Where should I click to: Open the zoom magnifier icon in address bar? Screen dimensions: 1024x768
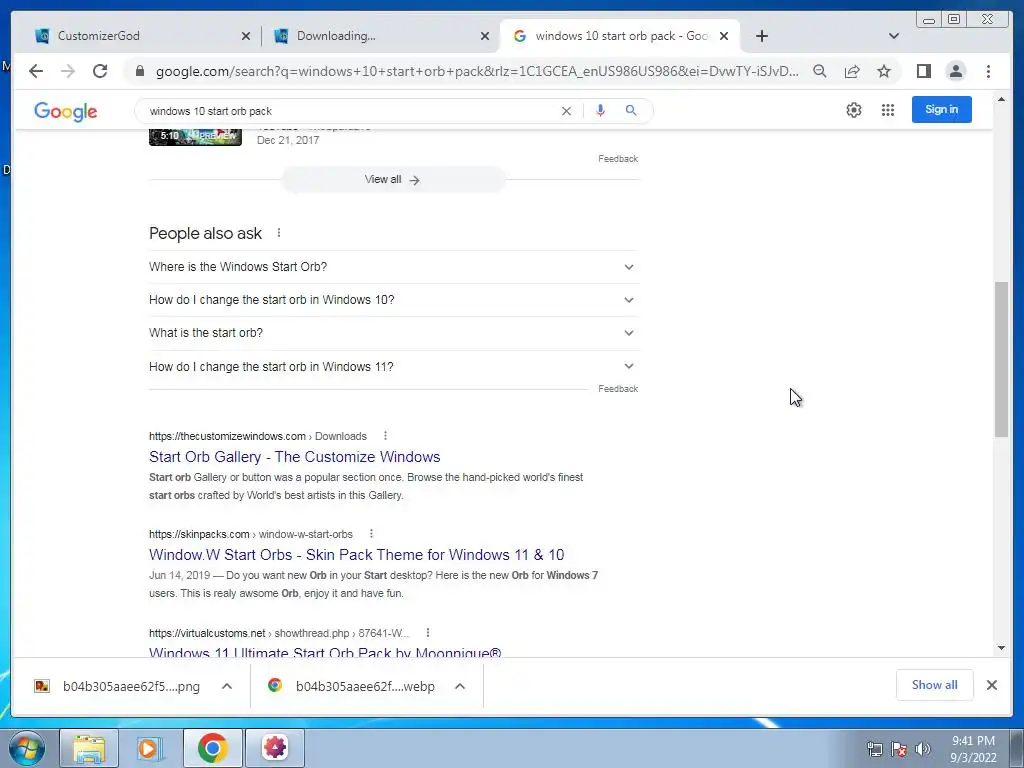[820, 71]
